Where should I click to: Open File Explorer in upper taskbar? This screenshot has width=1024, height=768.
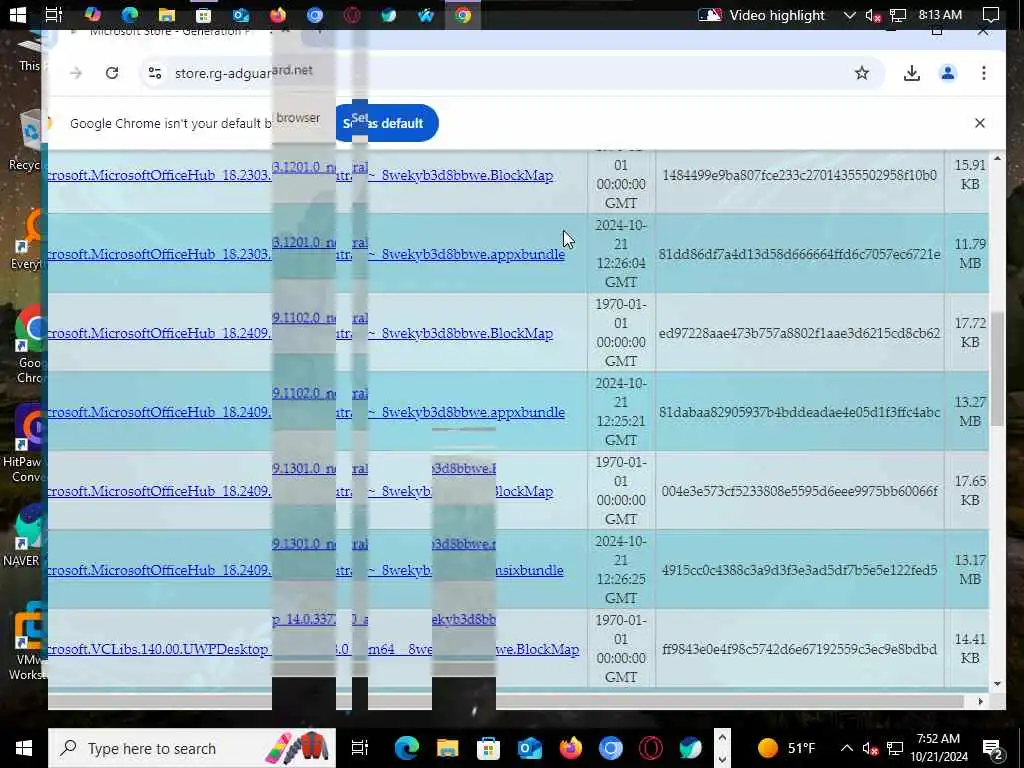point(167,14)
